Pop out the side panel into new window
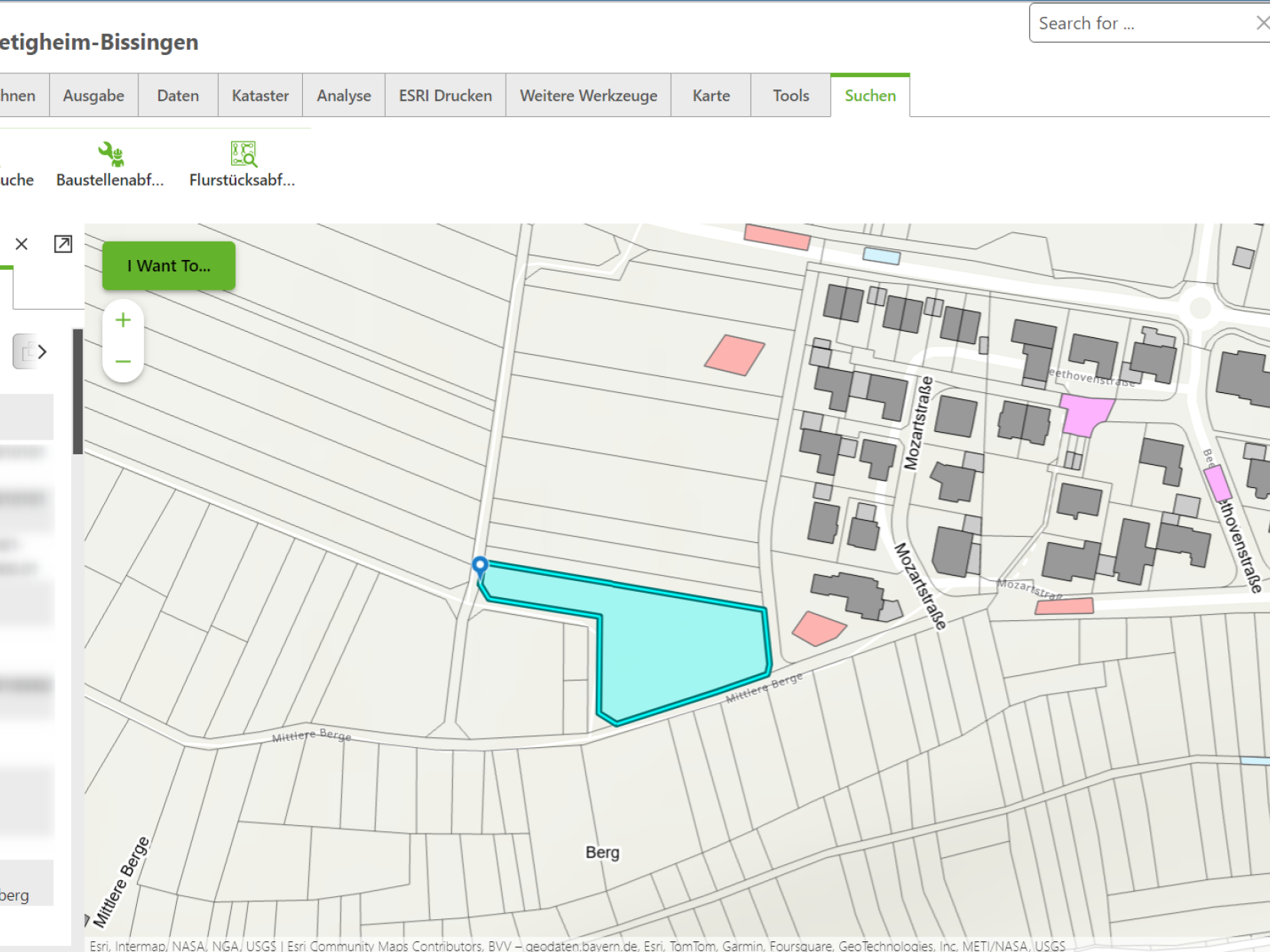This screenshot has height=952, width=1270. pyautogui.click(x=63, y=244)
